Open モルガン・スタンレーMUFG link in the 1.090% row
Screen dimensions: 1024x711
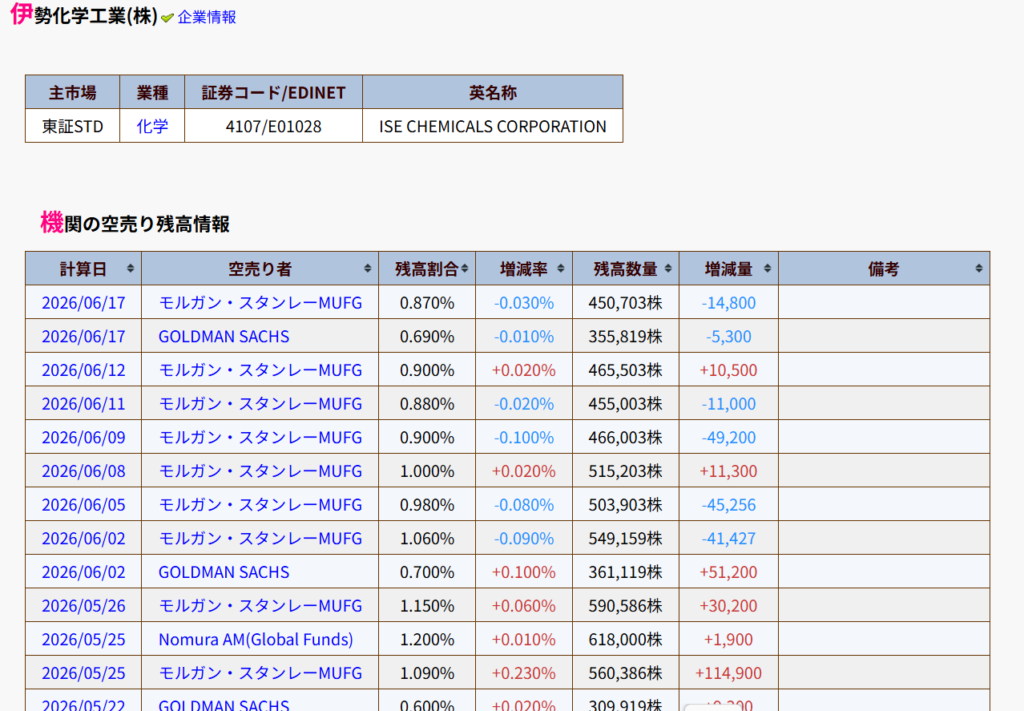tap(260, 673)
